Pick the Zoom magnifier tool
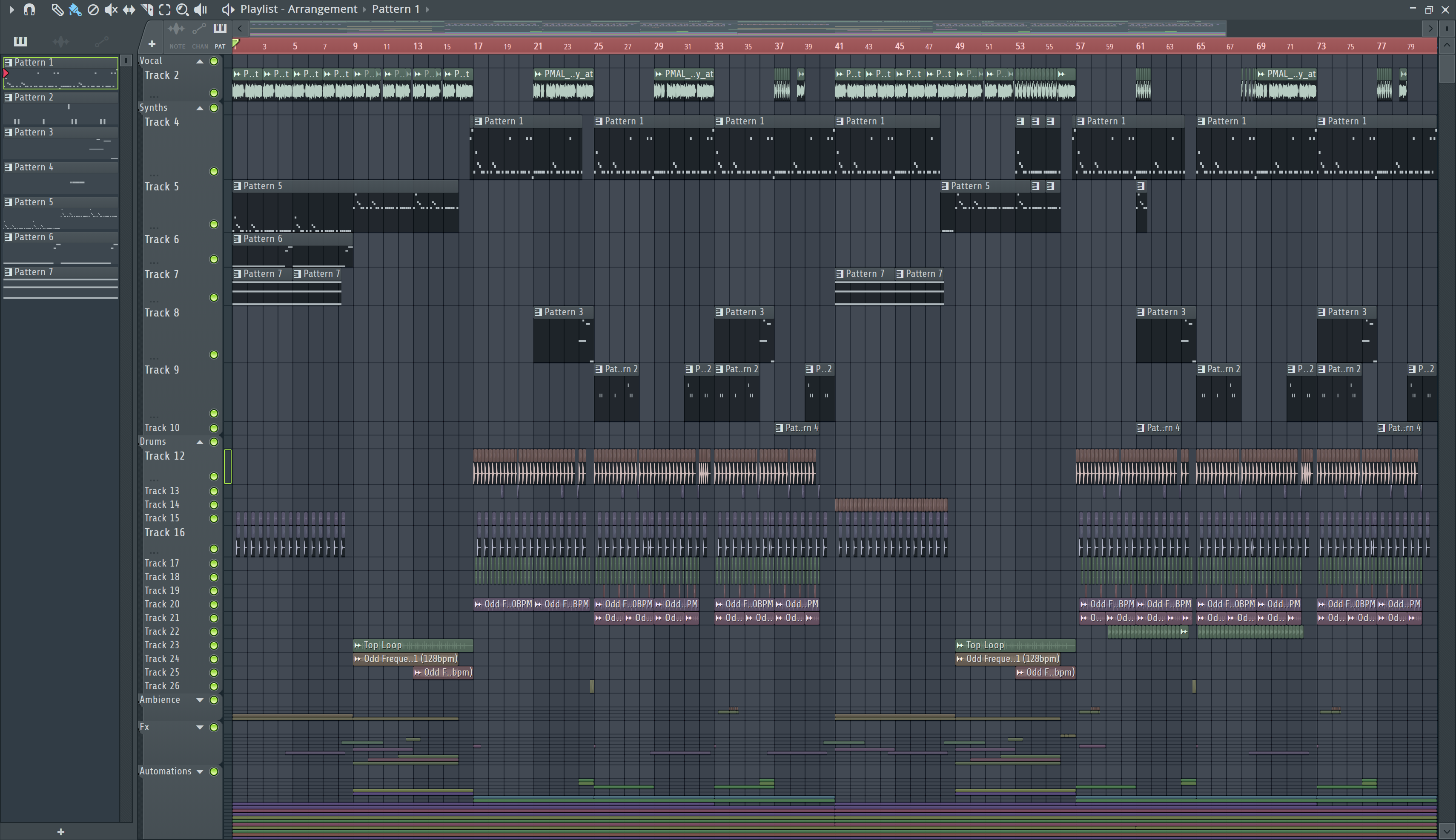 [182, 9]
